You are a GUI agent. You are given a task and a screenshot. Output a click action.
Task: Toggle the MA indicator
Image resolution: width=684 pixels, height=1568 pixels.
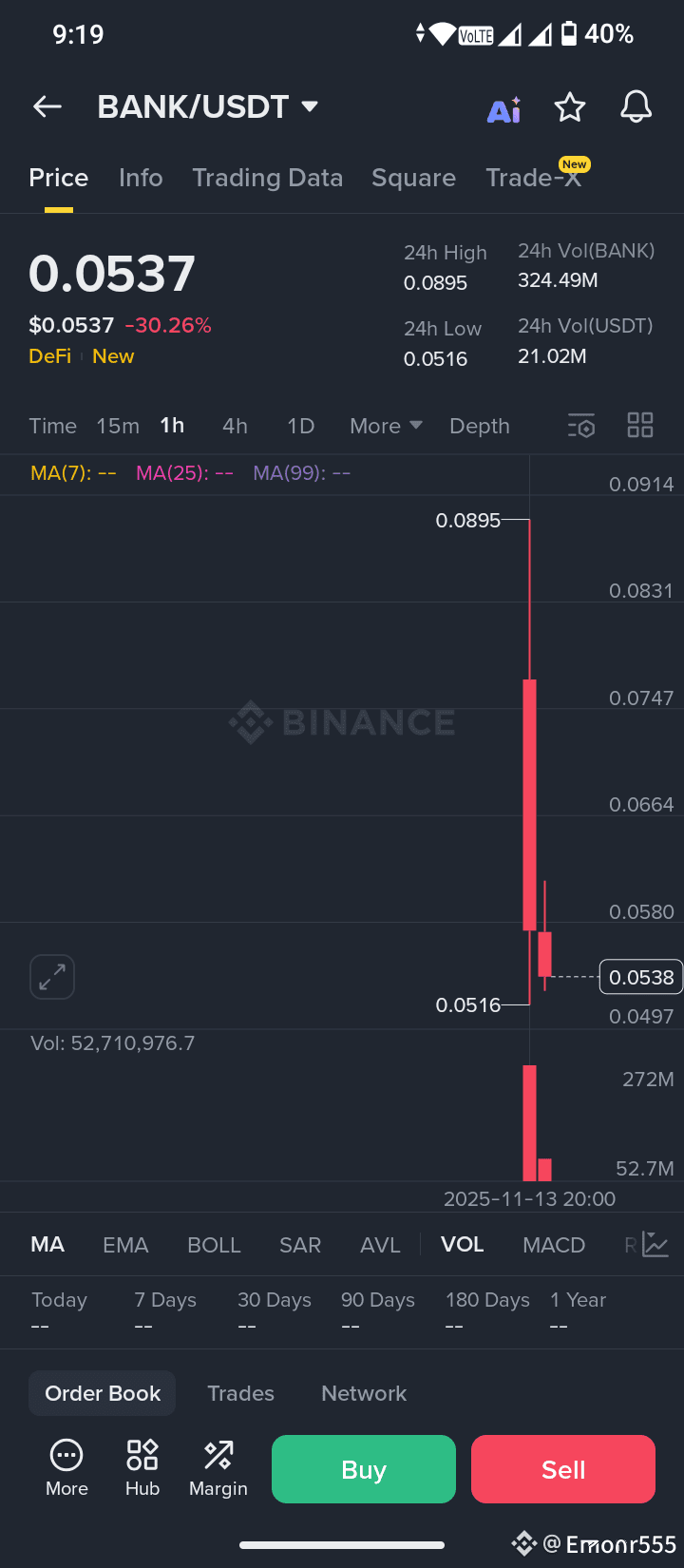tap(47, 1245)
